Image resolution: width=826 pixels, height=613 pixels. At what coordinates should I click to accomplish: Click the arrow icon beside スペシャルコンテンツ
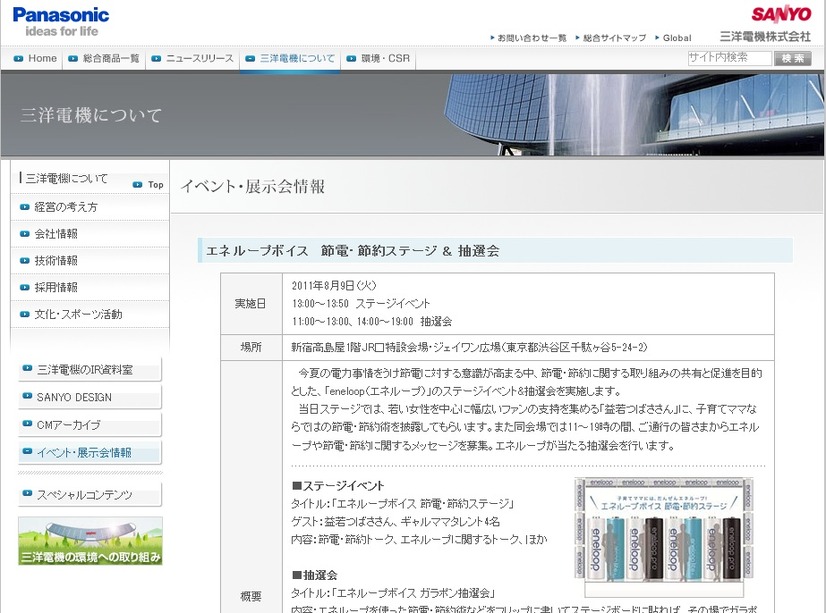[27, 493]
